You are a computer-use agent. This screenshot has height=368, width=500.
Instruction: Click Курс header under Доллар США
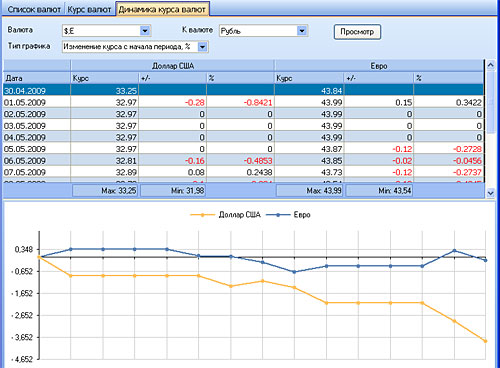(105, 78)
